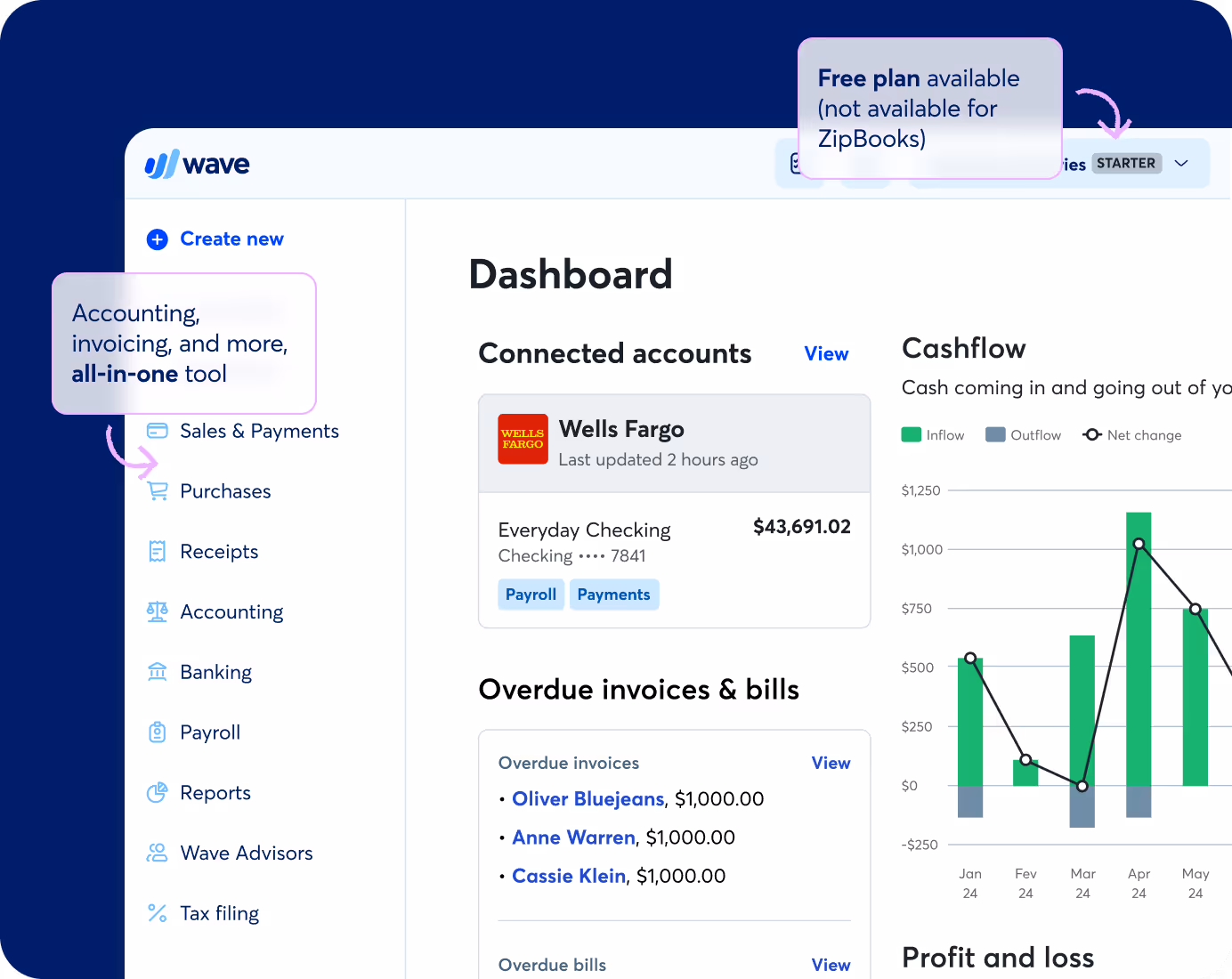Click the STARTER plan badge

tap(1126, 163)
